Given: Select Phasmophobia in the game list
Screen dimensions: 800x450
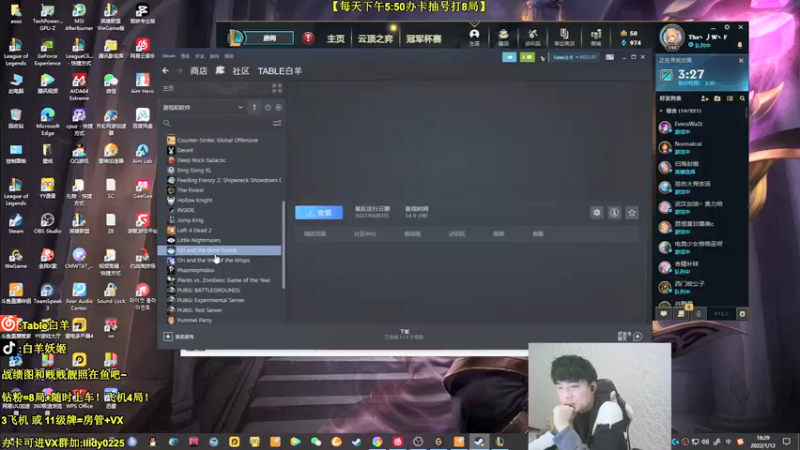Looking at the screenshot, I should point(195,270).
